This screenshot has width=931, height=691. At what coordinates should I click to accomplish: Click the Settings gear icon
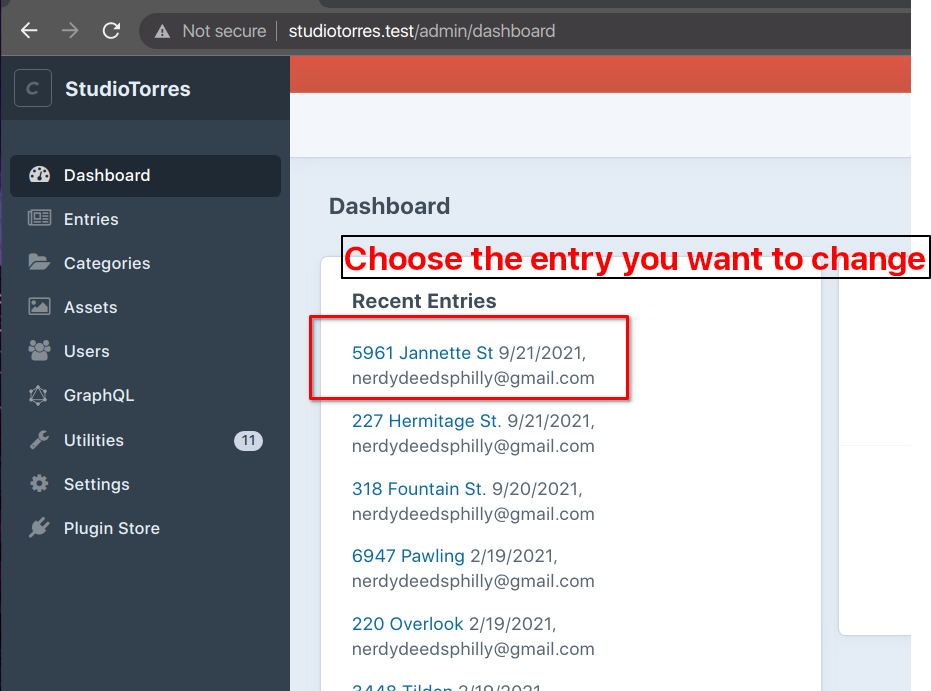pos(39,484)
